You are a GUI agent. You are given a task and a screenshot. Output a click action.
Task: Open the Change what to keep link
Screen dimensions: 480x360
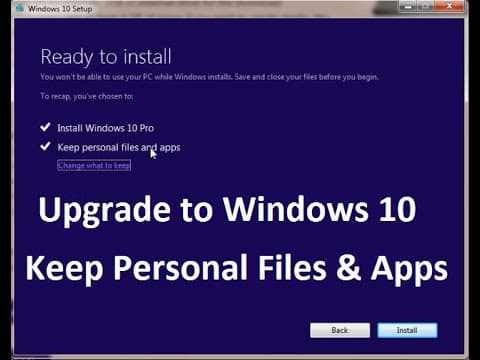(x=94, y=165)
